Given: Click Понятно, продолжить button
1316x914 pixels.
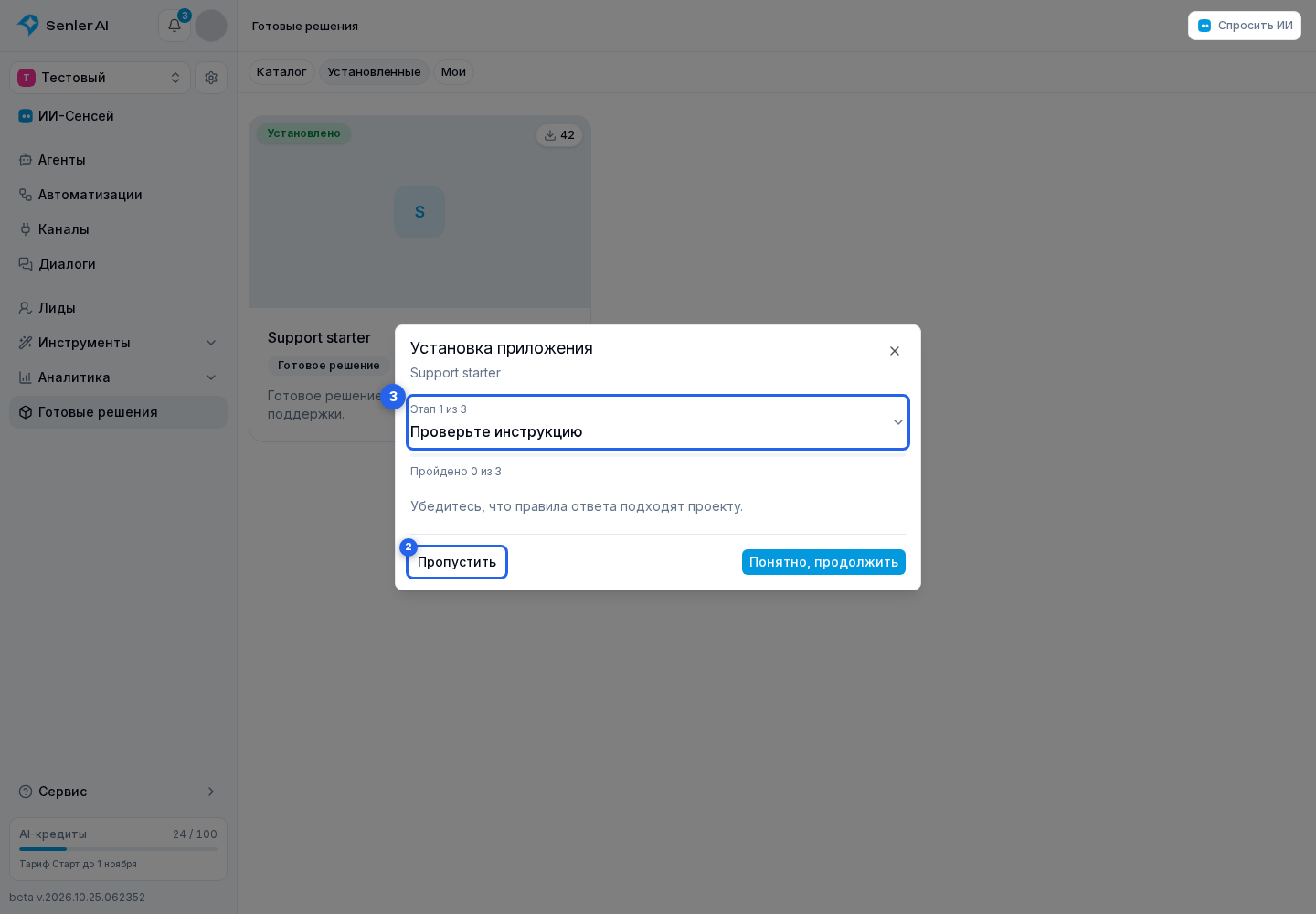Looking at the screenshot, I should pyautogui.click(x=823, y=562).
